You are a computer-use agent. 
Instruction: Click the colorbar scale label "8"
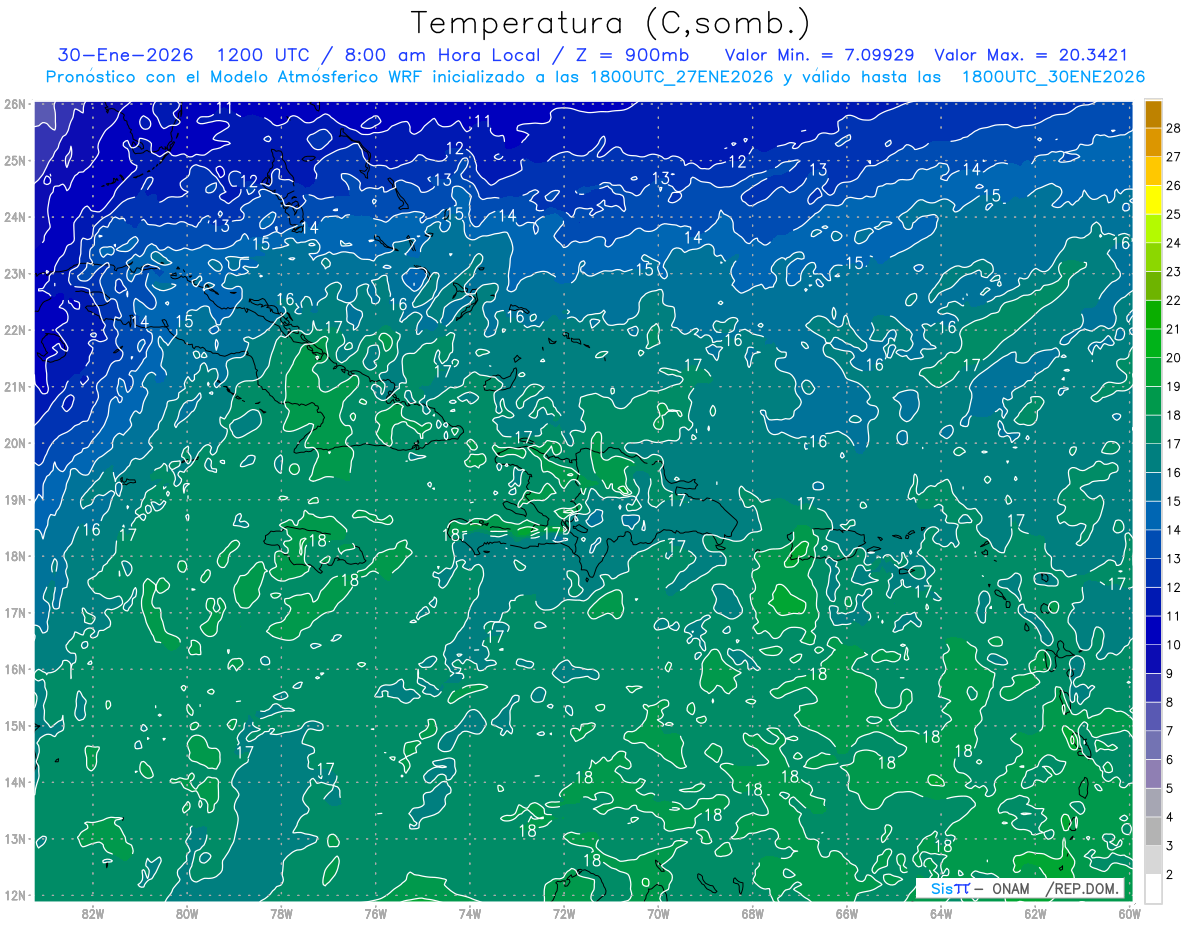1170,702
